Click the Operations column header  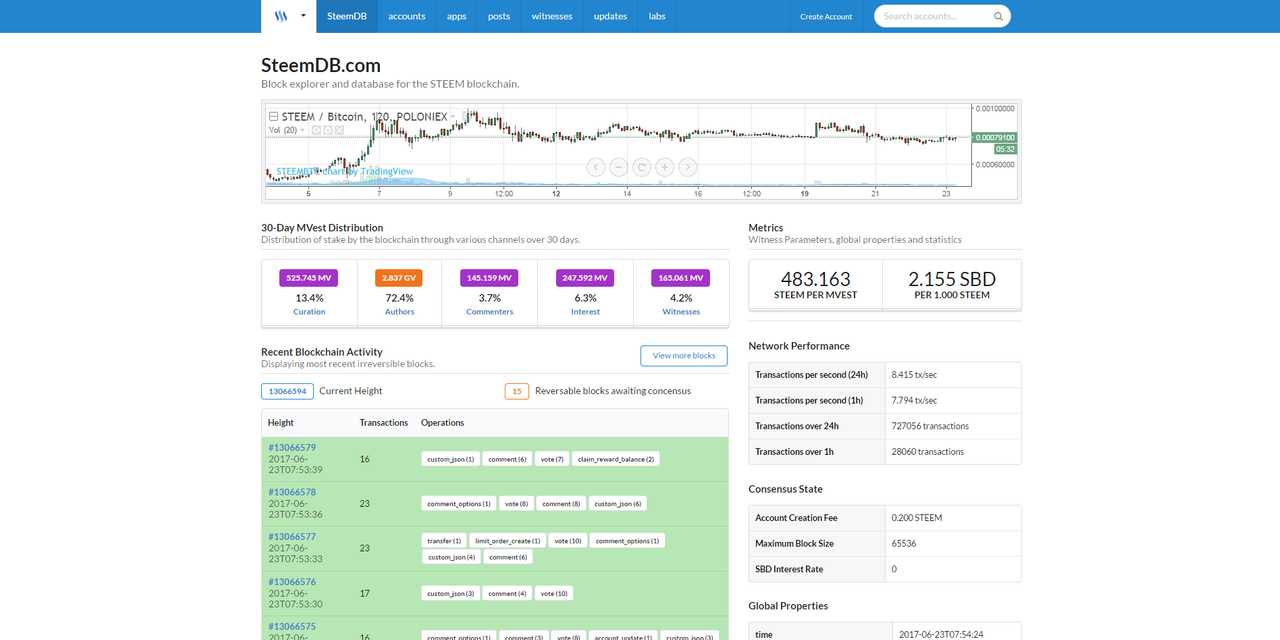(443, 423)
